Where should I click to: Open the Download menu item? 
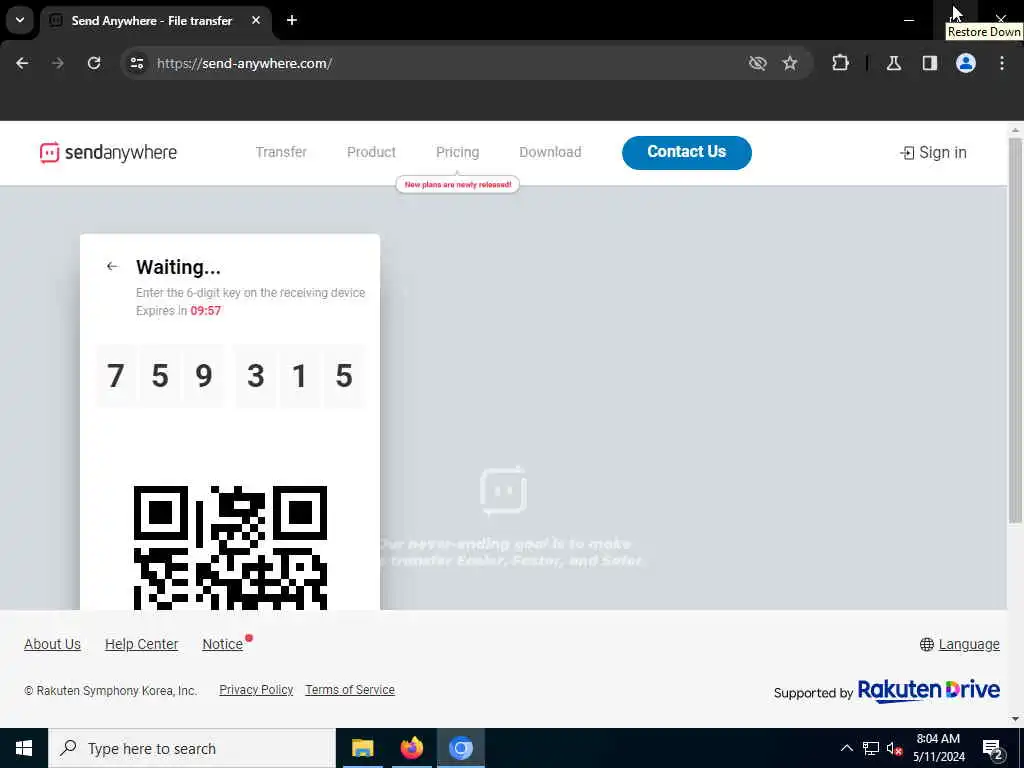click(550, 152)
